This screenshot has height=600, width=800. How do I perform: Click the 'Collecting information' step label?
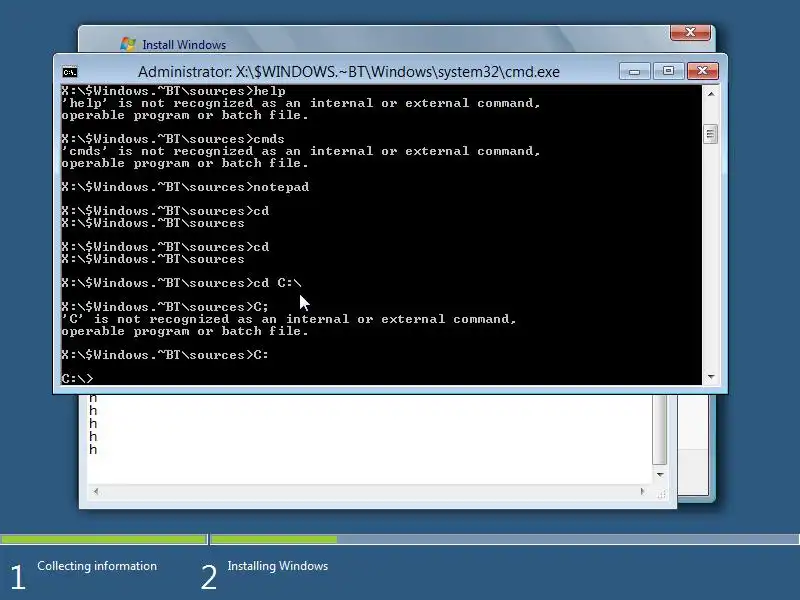(97, 566)
